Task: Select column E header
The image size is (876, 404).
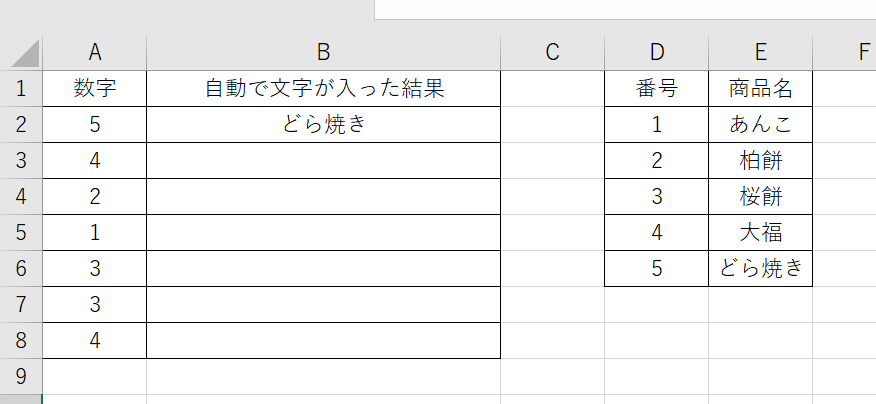Action: [x=760, y=53]
